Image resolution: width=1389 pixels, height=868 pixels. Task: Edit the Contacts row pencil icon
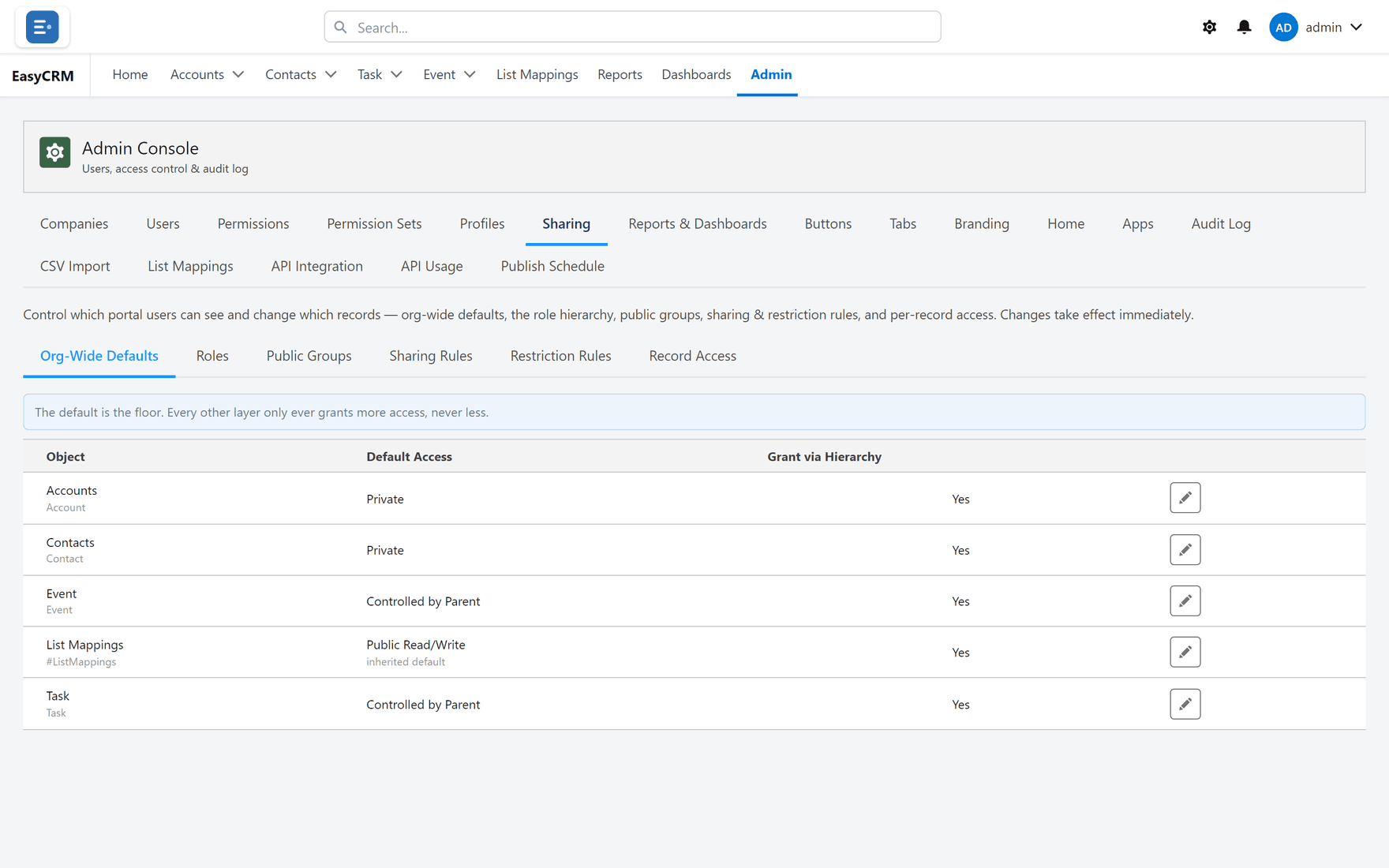[x=1185, y=550]
